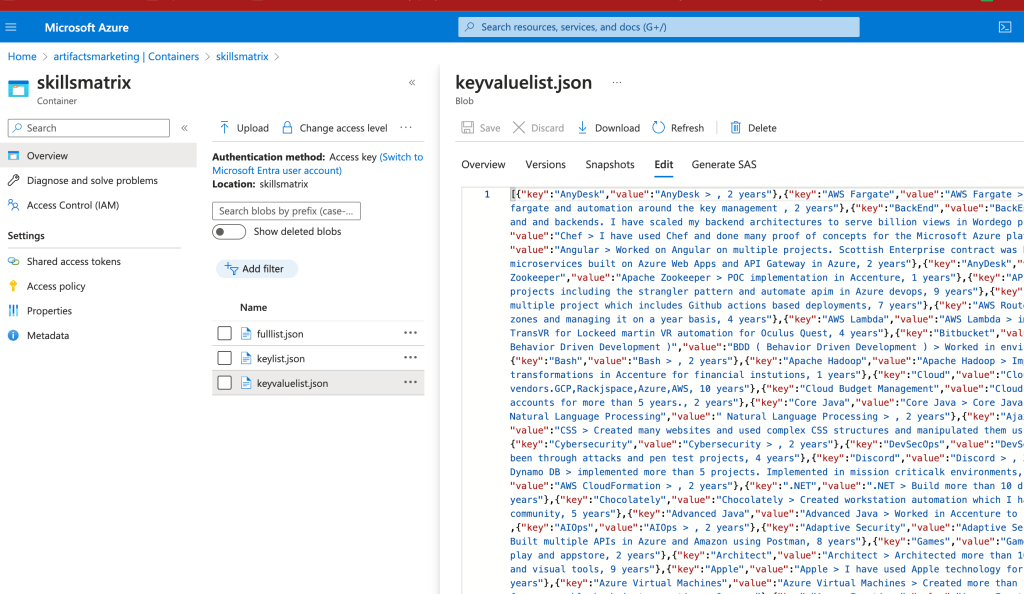Image resolution: width=1024 pixels, height=594 pixels.
Task: Open artifactsmarketing | Containers breadcrumb
Action: pos(126,57)
